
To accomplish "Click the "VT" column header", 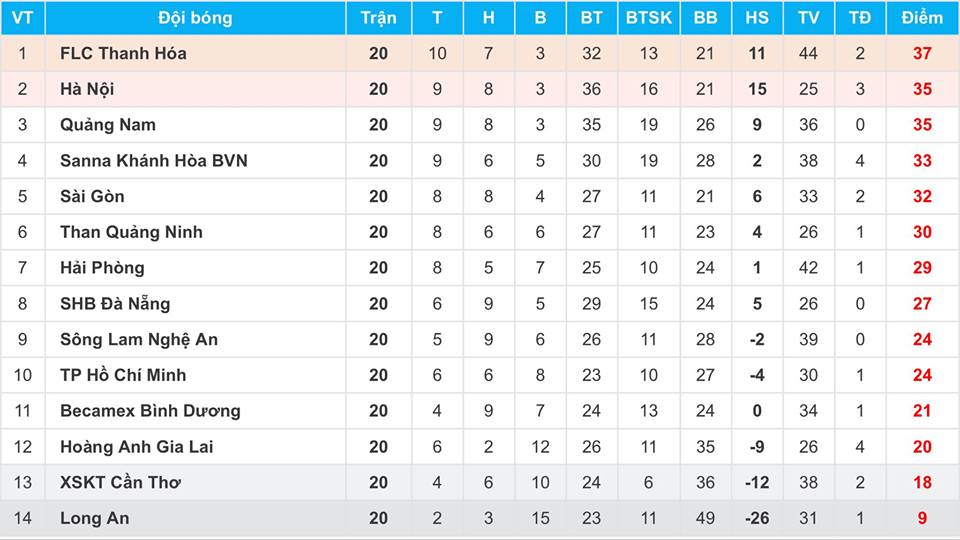I will coord(22,18).
